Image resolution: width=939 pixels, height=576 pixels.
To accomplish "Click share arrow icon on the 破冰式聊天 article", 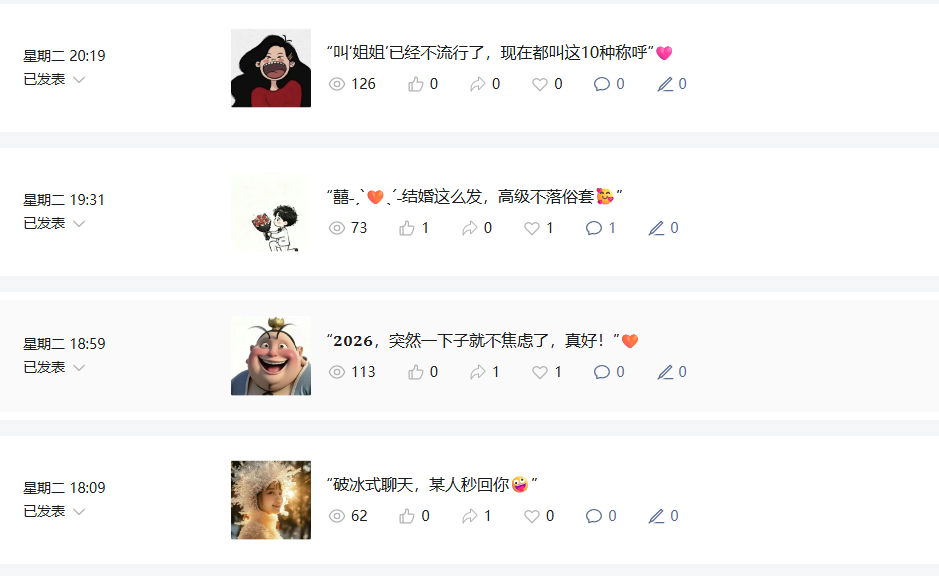I will click(470, 516).
